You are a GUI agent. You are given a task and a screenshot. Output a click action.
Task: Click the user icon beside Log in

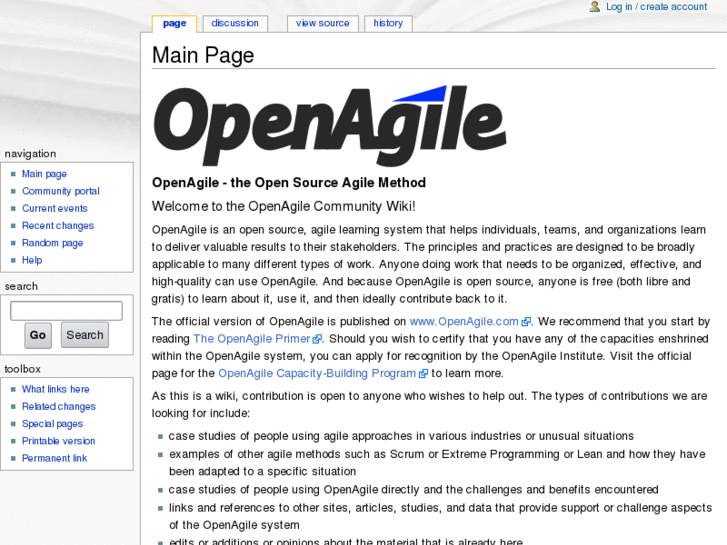[594, 6]
